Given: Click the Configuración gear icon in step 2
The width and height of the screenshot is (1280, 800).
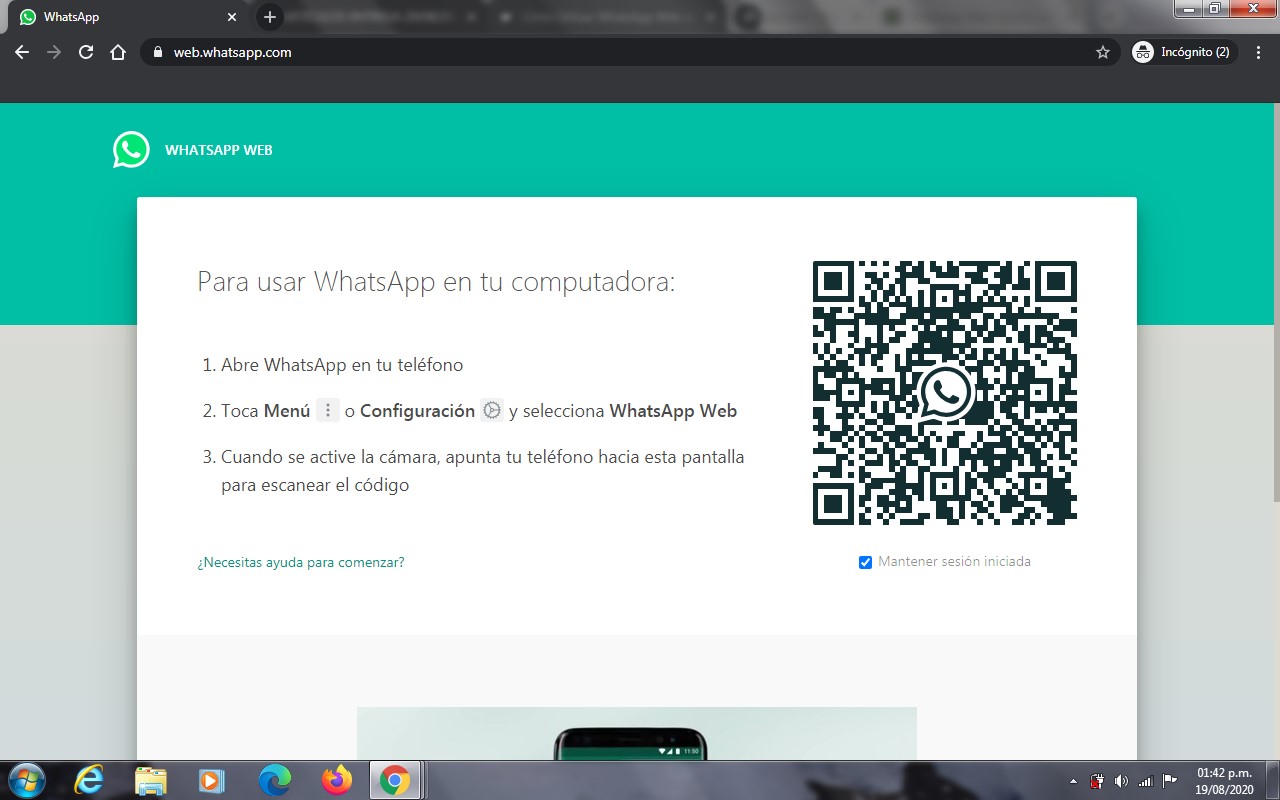Looking at the screenshot, I should coord(491,410).
